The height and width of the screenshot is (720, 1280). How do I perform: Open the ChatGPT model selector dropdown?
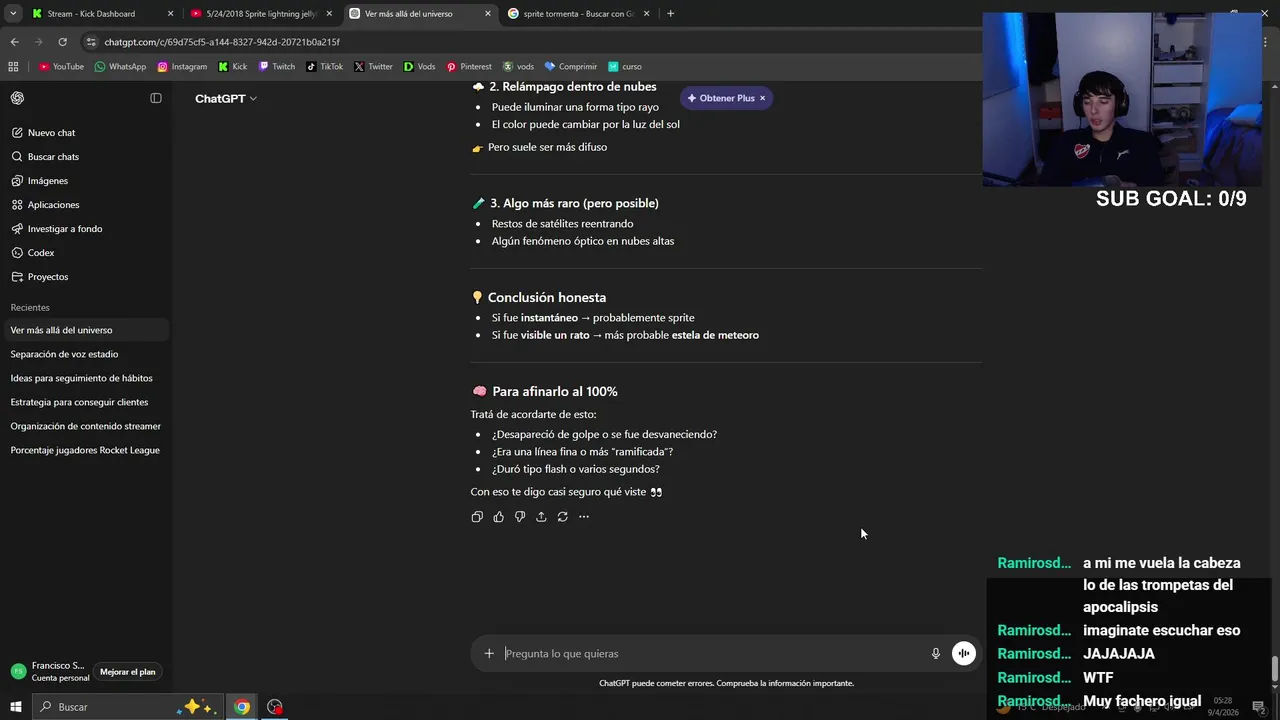click(226, 98)
